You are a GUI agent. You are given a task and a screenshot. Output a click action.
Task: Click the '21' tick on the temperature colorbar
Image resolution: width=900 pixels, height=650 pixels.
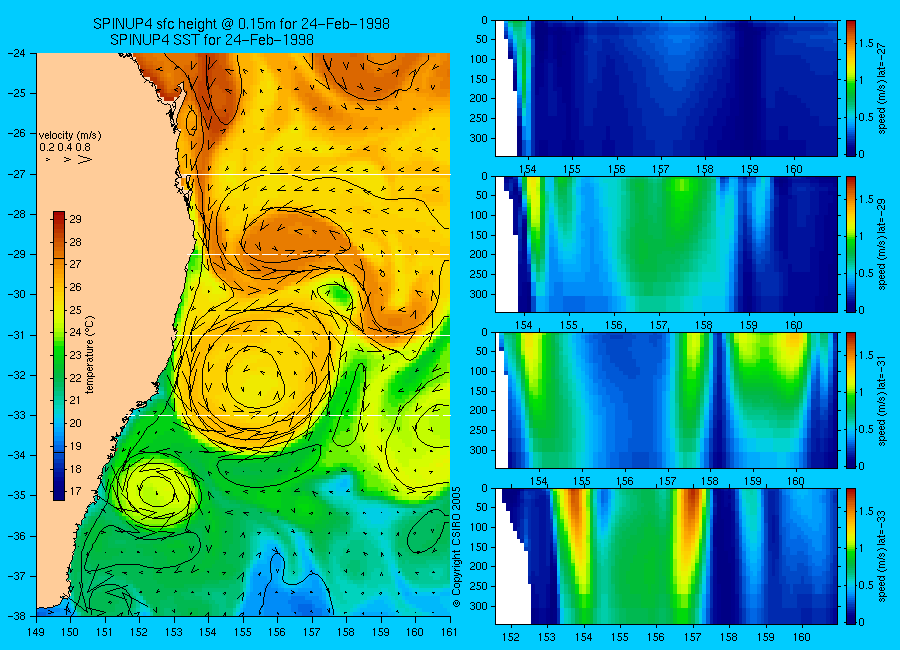point(75,400)
